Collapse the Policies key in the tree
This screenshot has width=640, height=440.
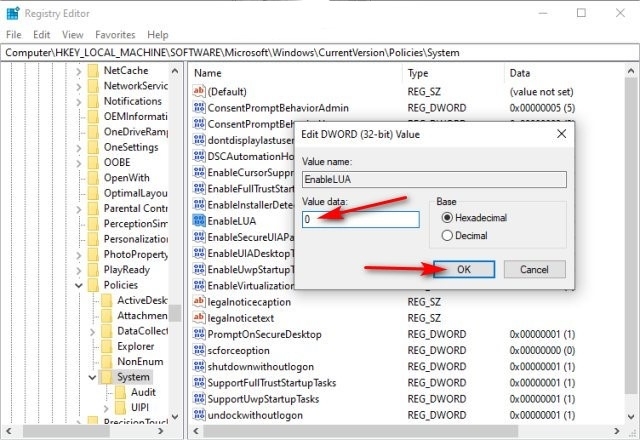point(79,285)
